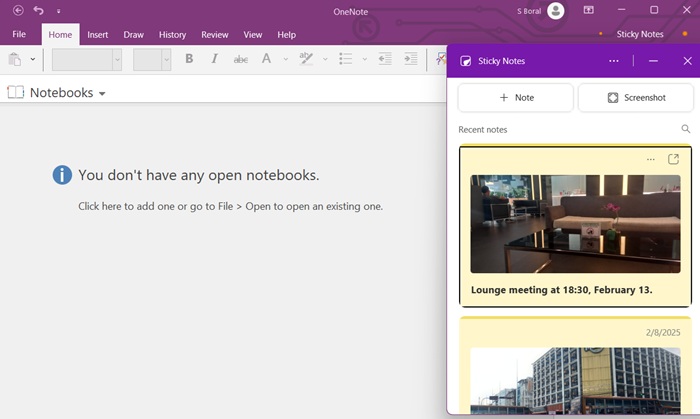This screenshot has height=419, width=700.
Task: Switch to the Draw tab
Action: [x=133, y=35]
